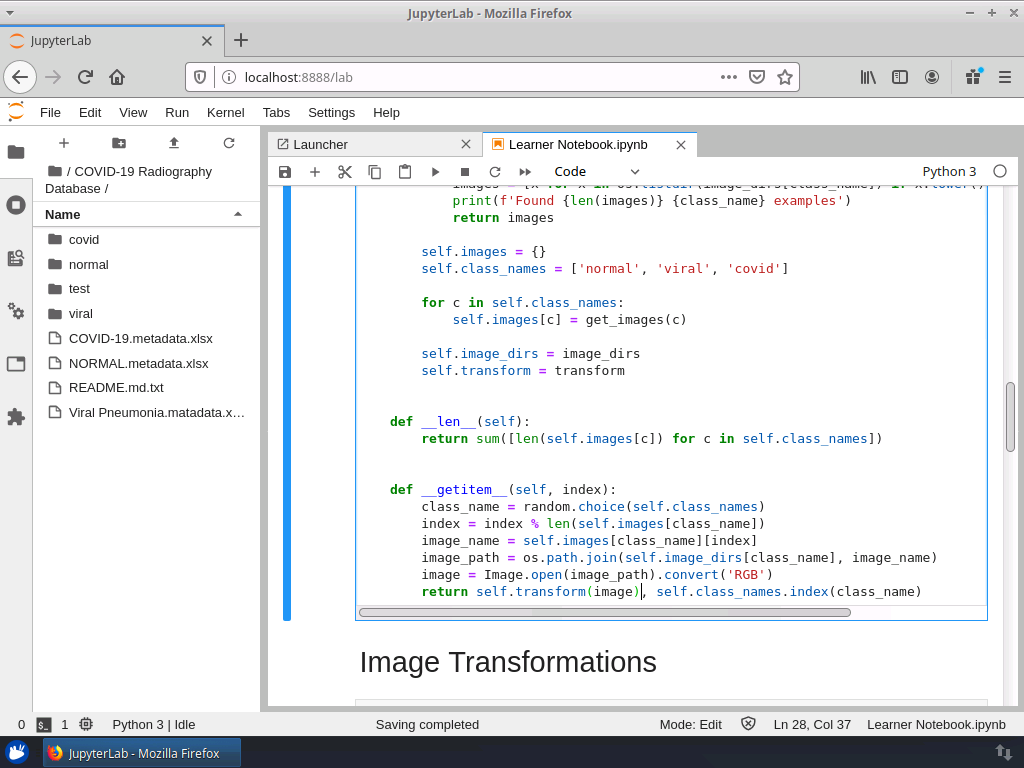Click the Python 3 kernel name button
The width and height of the screenshot is (1024, 768).
[949, 172]
